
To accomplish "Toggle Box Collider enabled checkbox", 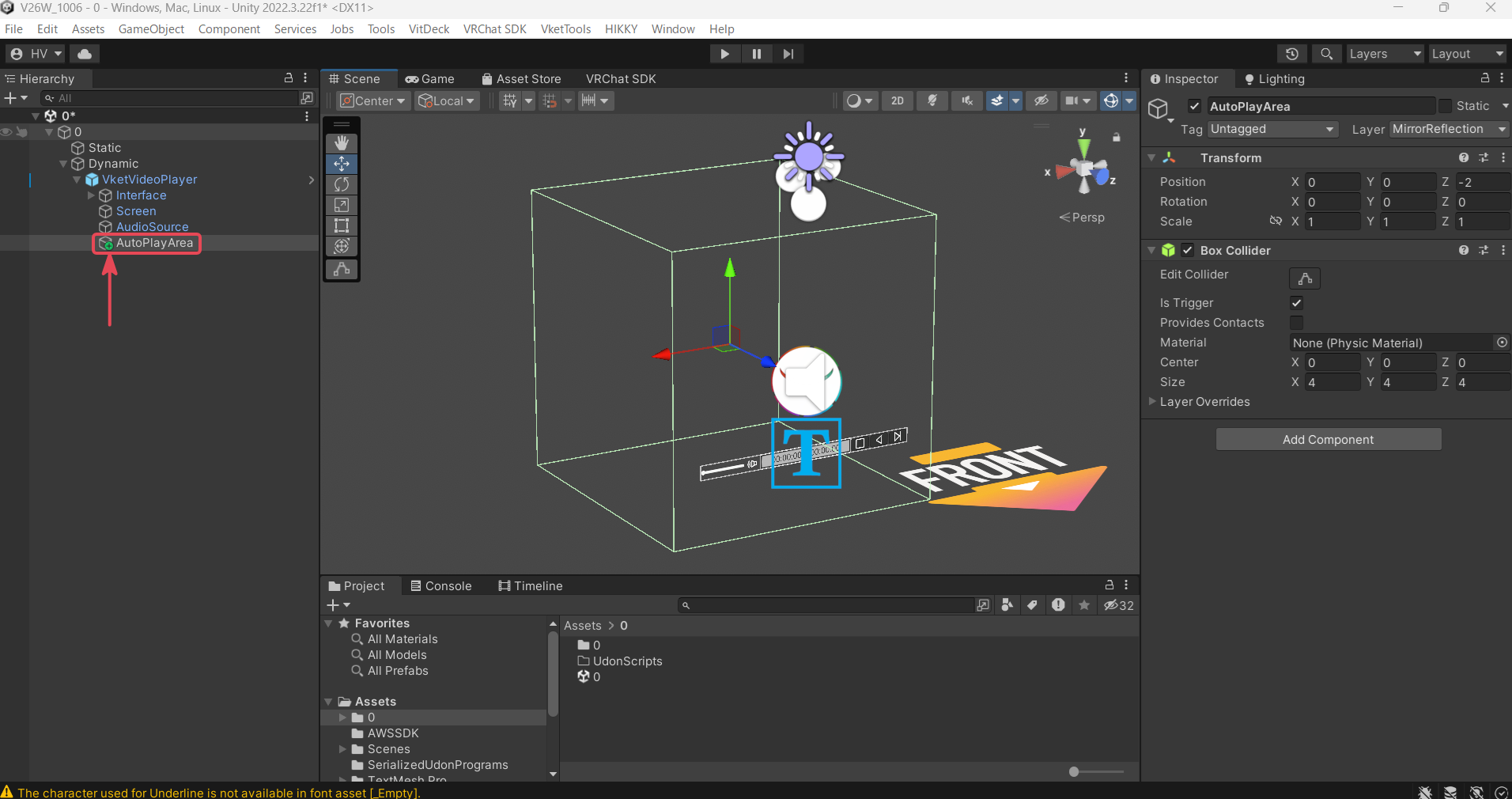I will 1188,250.
